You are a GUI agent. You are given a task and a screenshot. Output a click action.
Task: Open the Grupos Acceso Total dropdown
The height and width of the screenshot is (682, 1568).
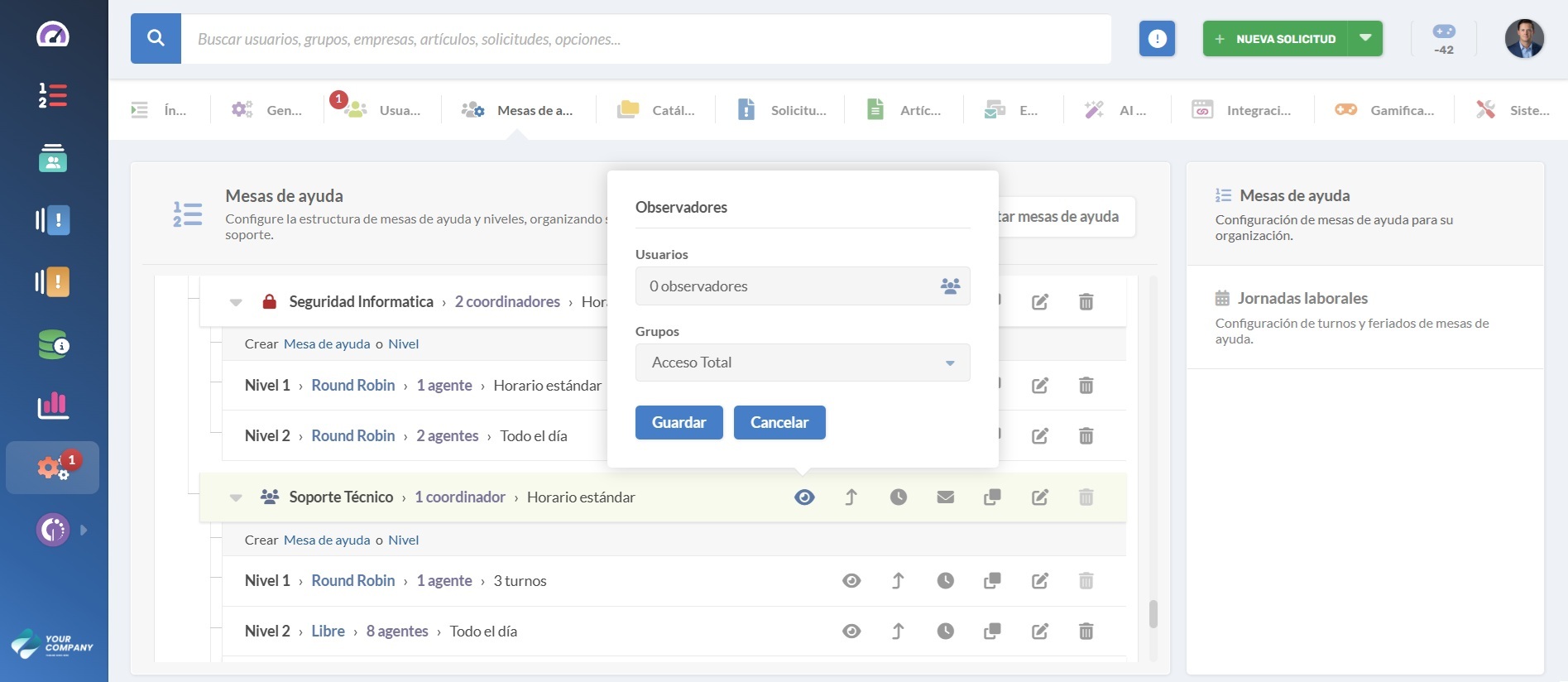[803, 363]
